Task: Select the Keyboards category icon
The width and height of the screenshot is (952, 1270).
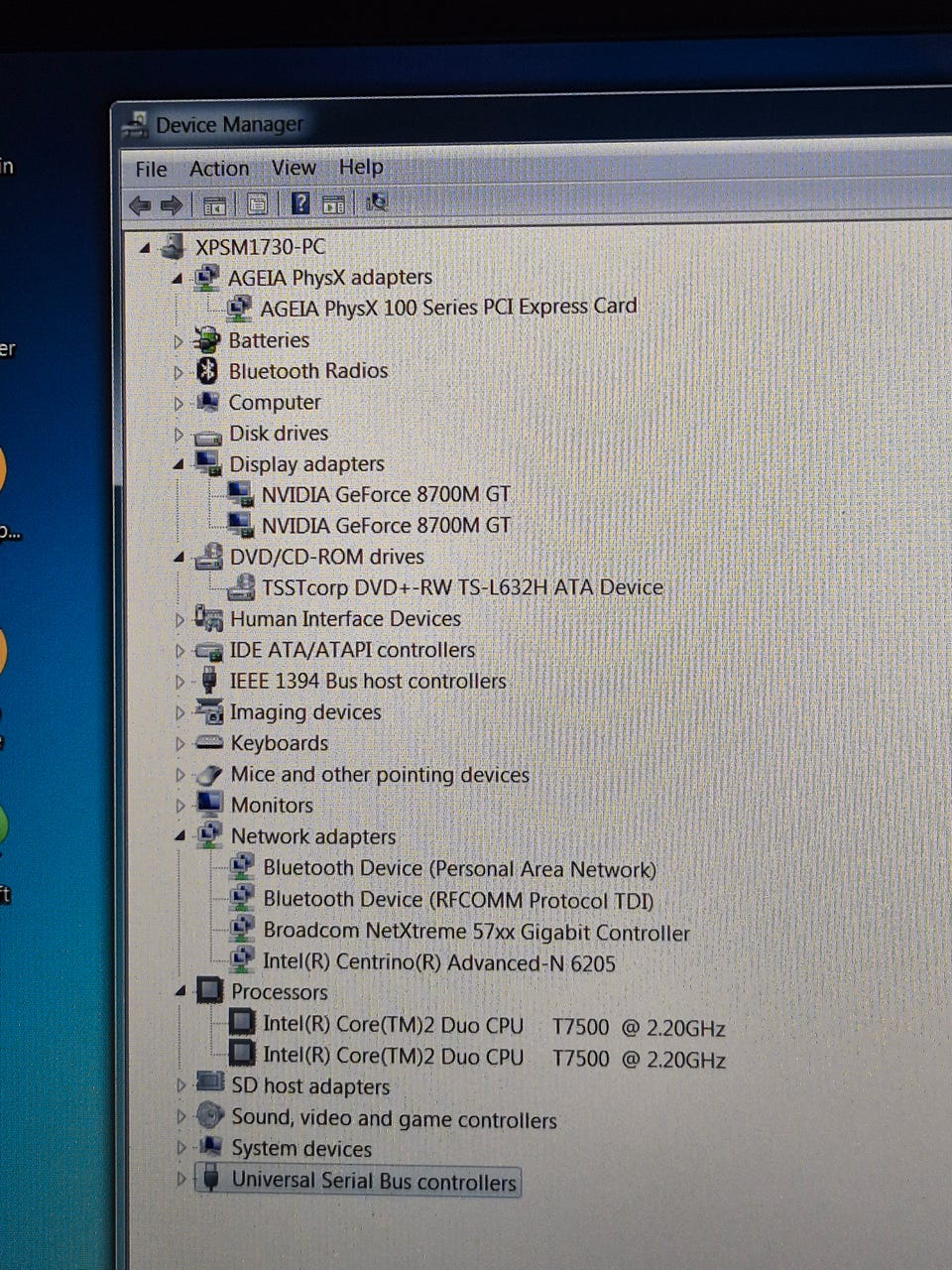Action: [x=209, y=742]
